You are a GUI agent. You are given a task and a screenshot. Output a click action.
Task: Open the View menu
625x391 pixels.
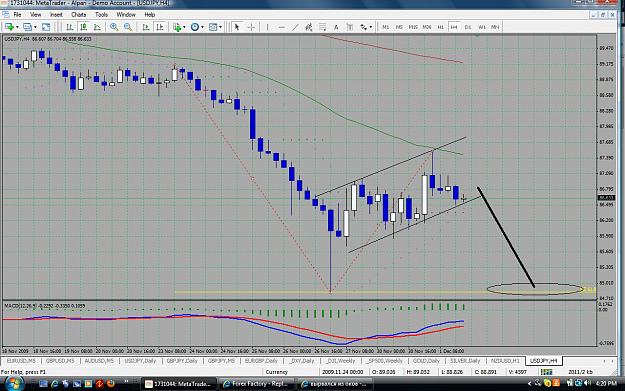click(35, 15)
